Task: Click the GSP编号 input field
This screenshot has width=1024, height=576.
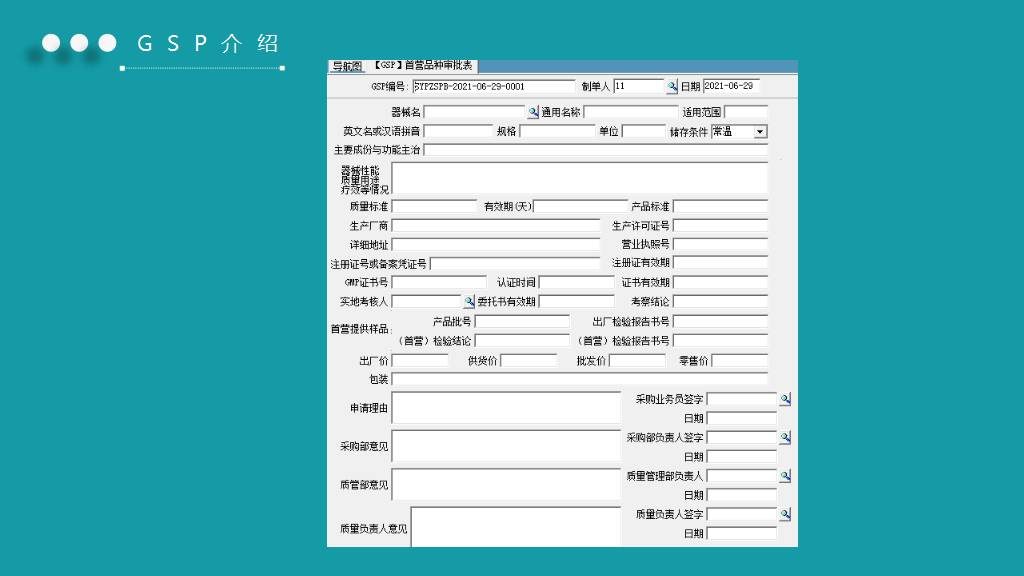Action: (493, 86)
